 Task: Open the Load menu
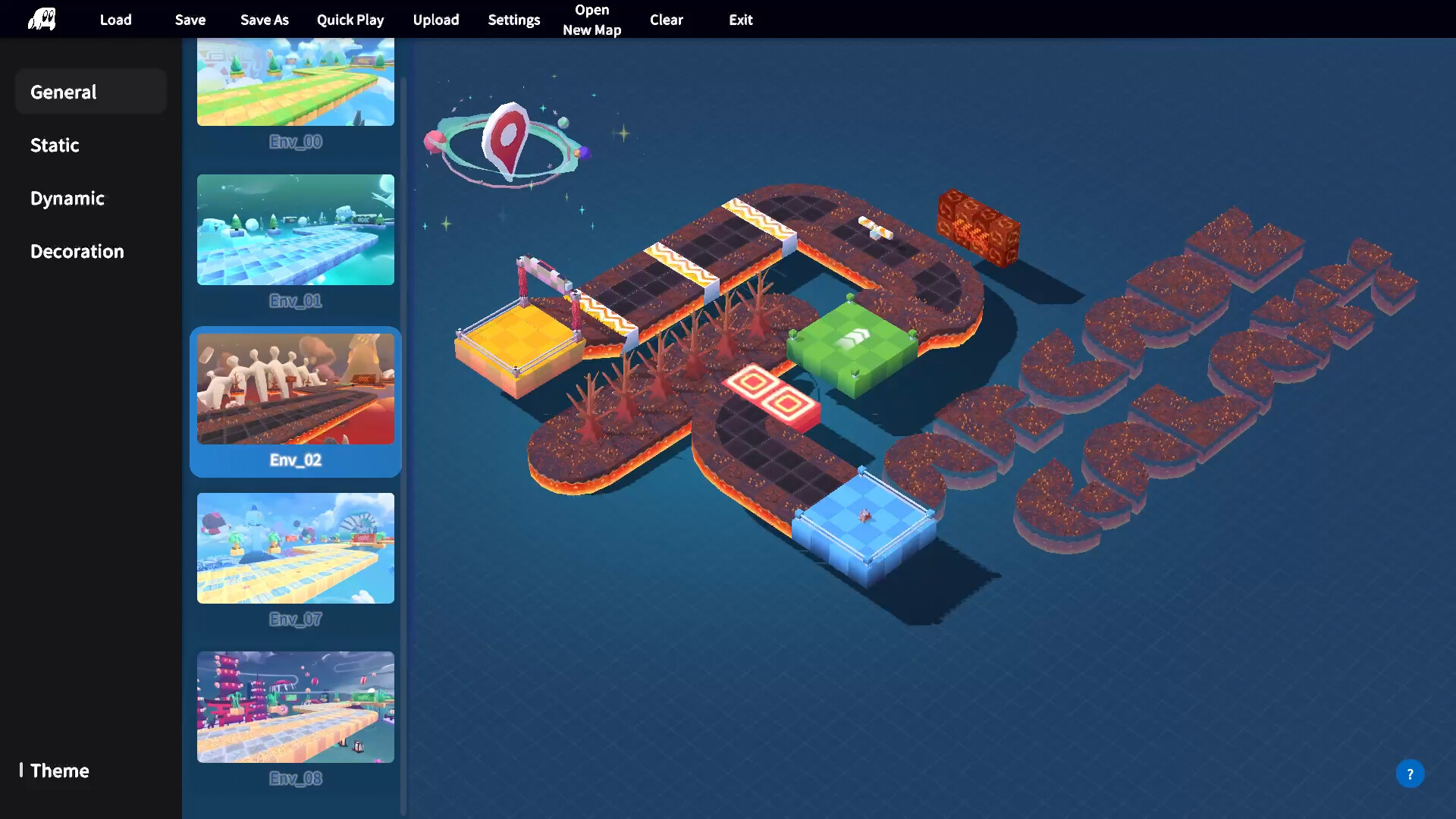pos(115,20)
